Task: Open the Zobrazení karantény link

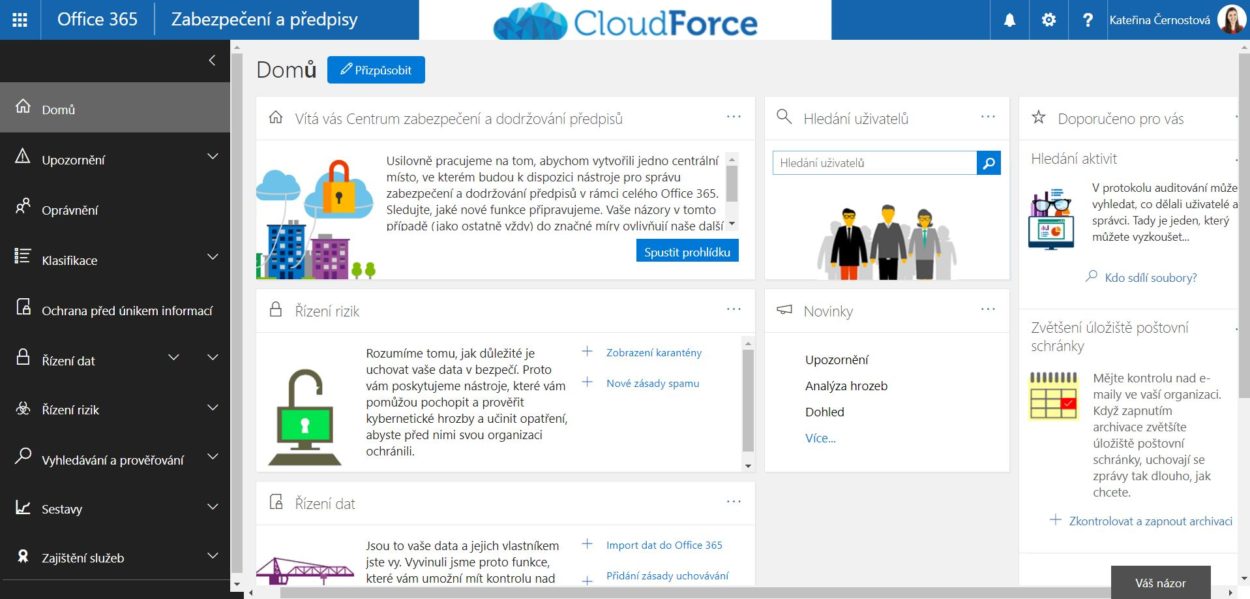Action: tap(654, 352)
